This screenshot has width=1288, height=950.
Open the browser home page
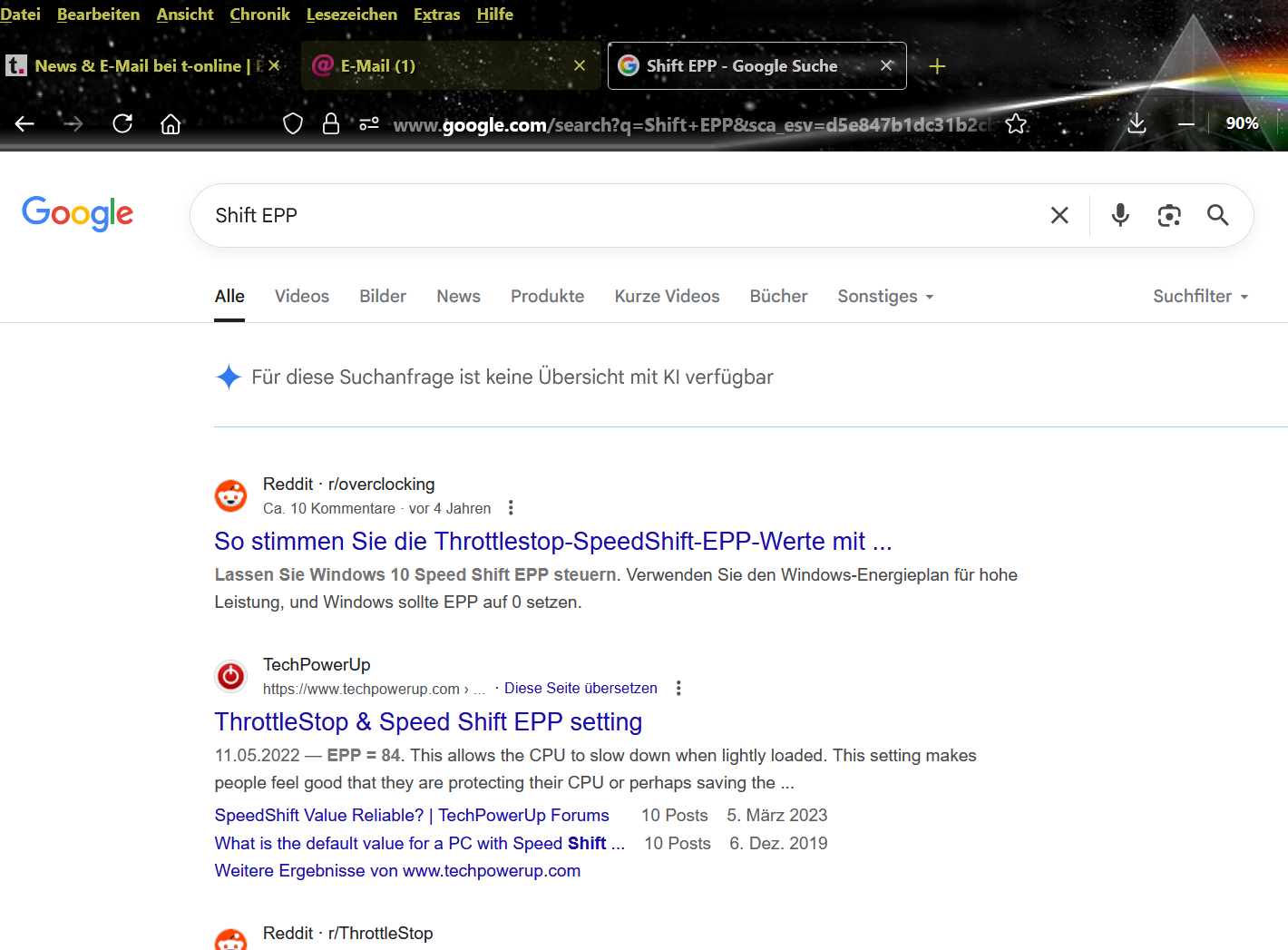click(171, 123)
